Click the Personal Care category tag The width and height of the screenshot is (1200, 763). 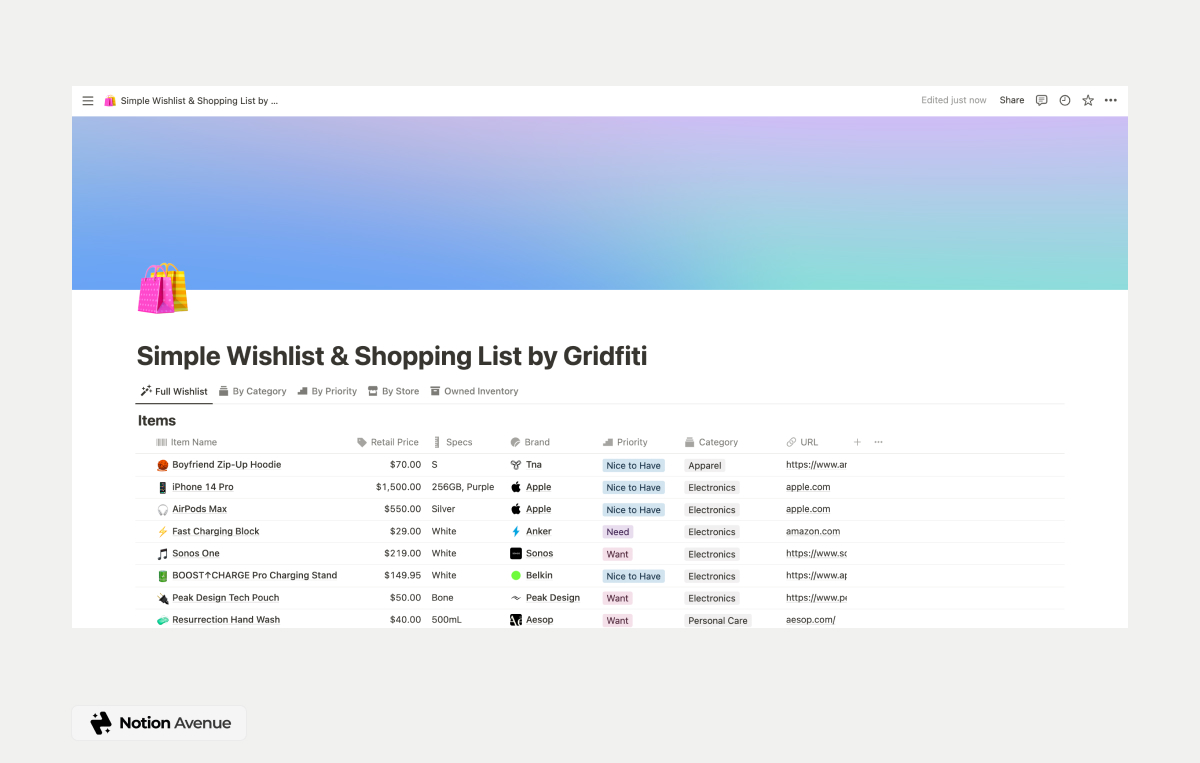[x=718, y=621]
